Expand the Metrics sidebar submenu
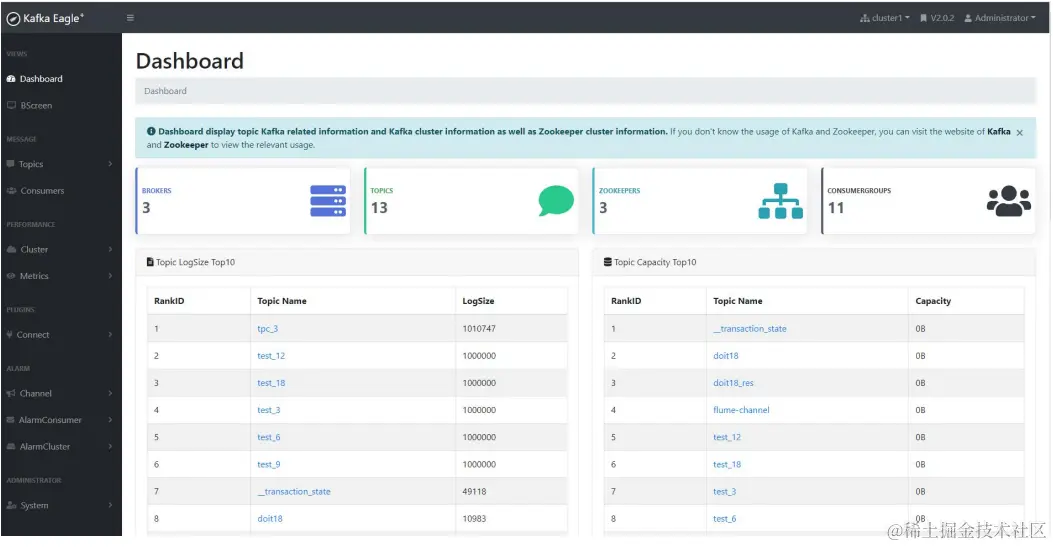The height and width of the screenshot is (547, 1053). point(60,276)
